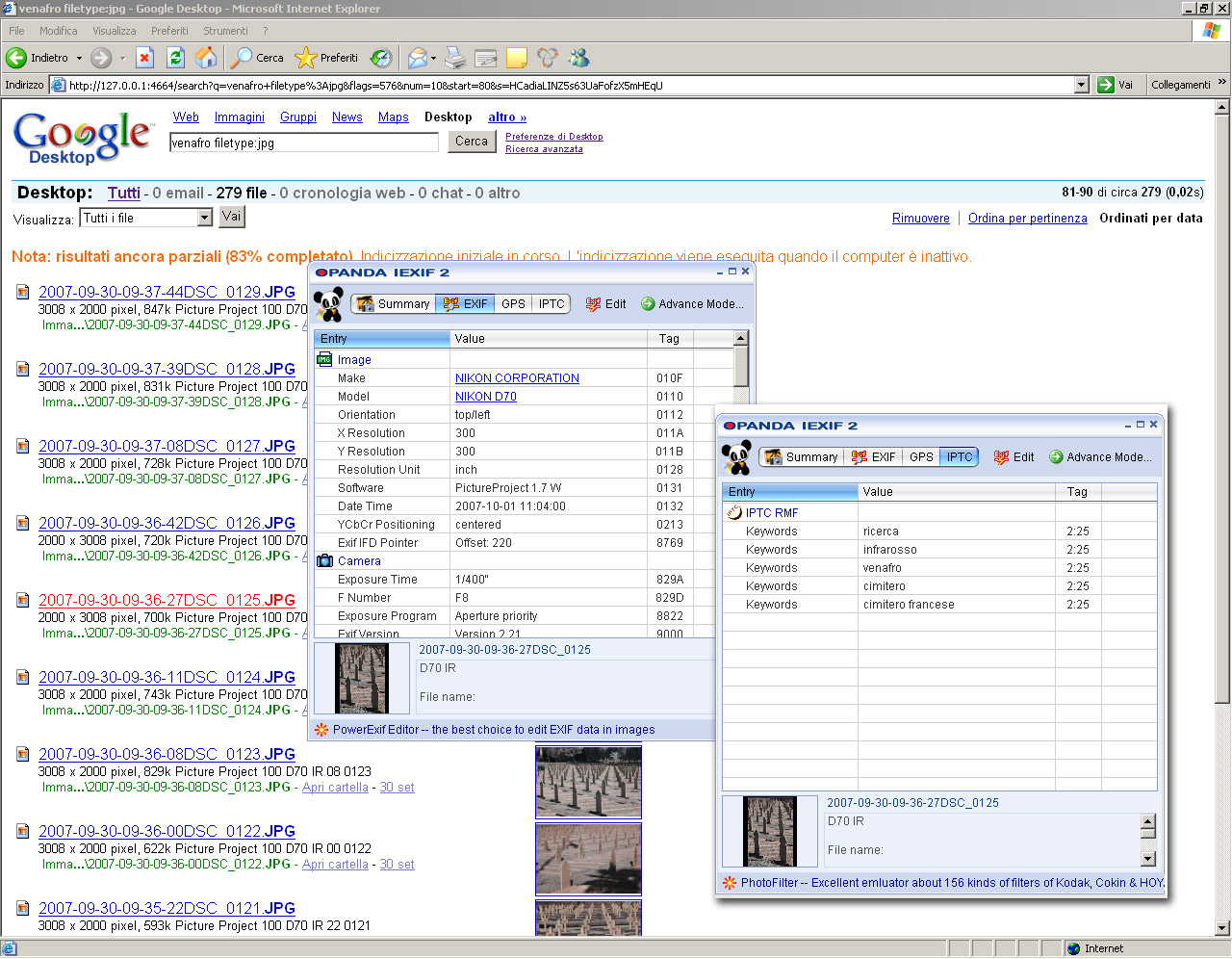Expand the Collegamenti links chevron
The height and width of the screenshot is (959, 1232).
click(1222, 84)
